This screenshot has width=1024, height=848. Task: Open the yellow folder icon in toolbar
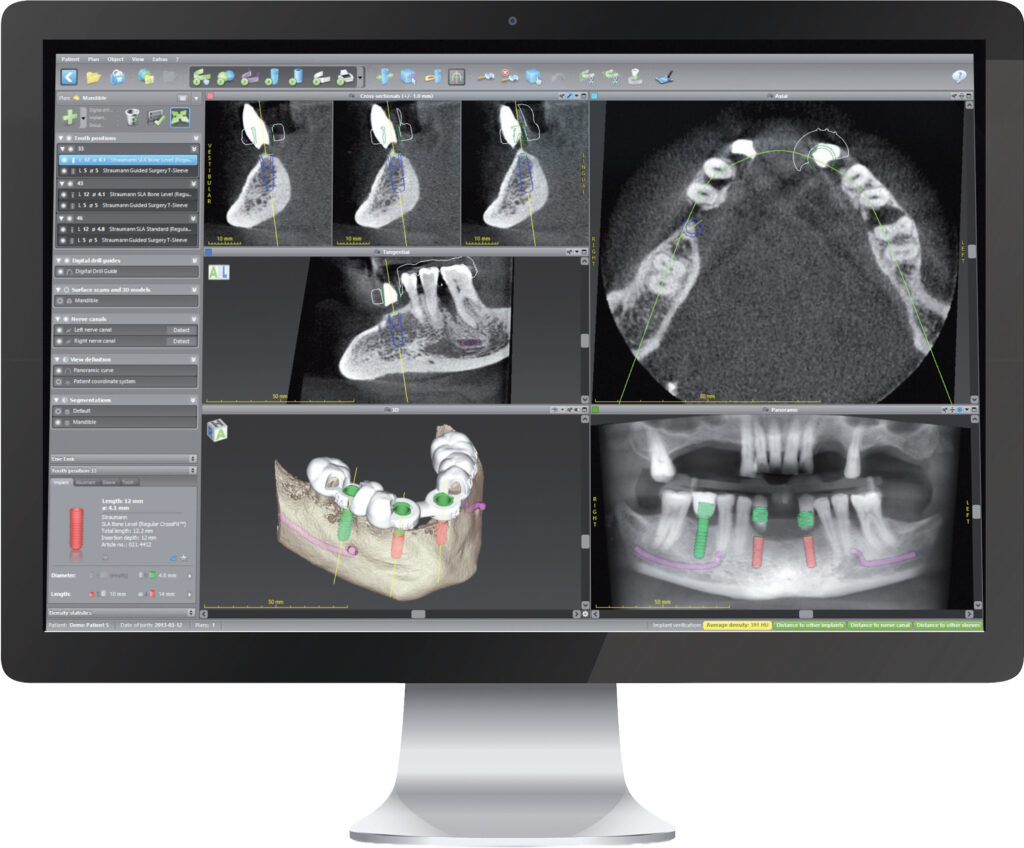coord(93,76)
